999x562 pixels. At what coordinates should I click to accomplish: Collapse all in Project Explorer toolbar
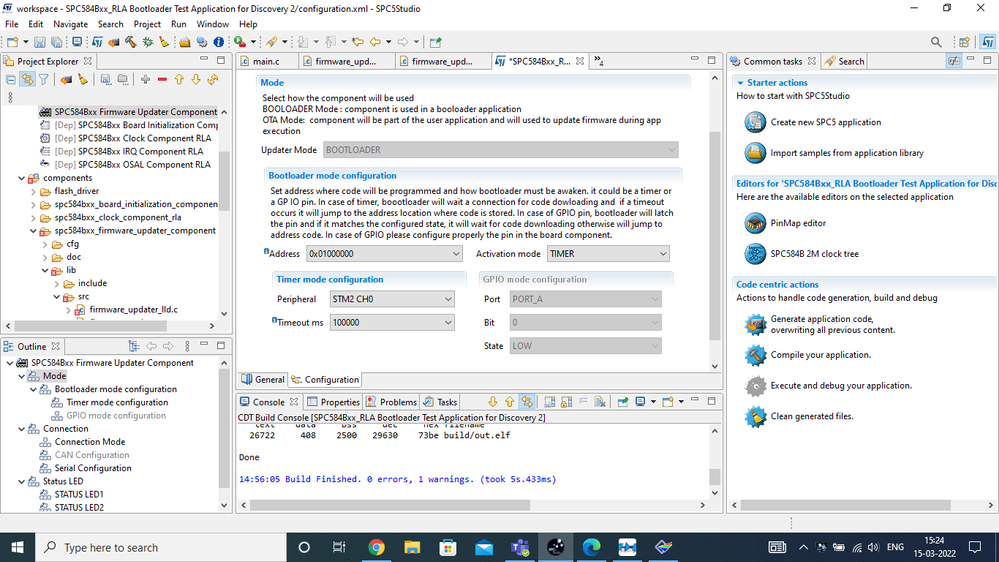pyautogui.click(x=11, y=80)
